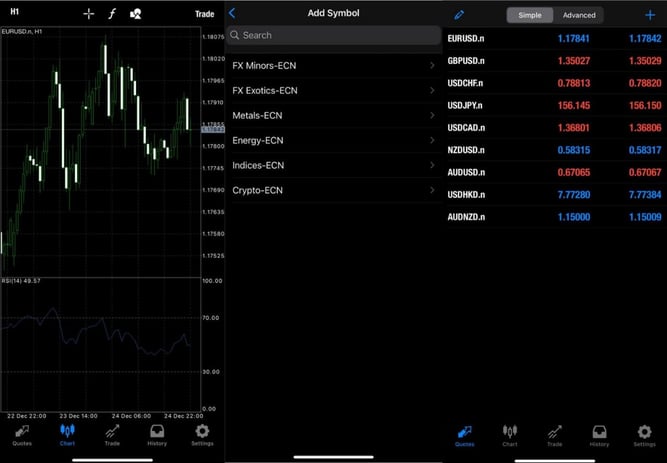Viewport: 667px width, 463px height.
Task: Expand Metals-ECN chevron arrow
Action: [432, 115]
